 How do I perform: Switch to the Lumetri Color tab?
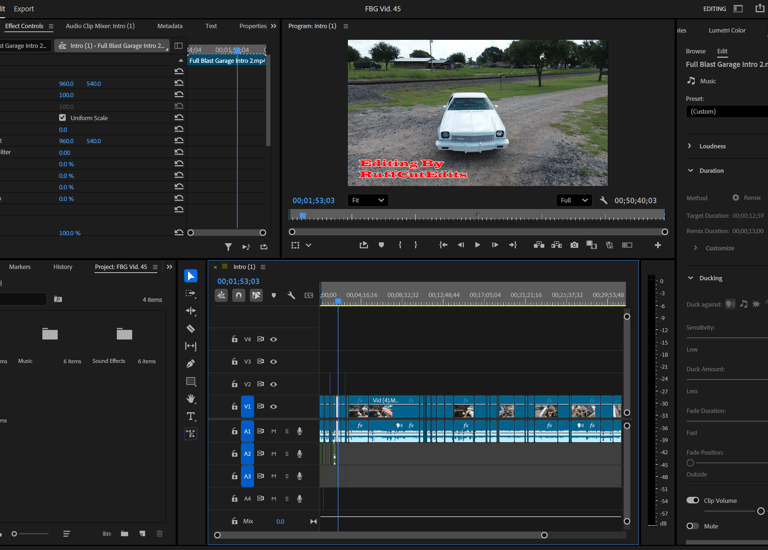tap(726, 30)
